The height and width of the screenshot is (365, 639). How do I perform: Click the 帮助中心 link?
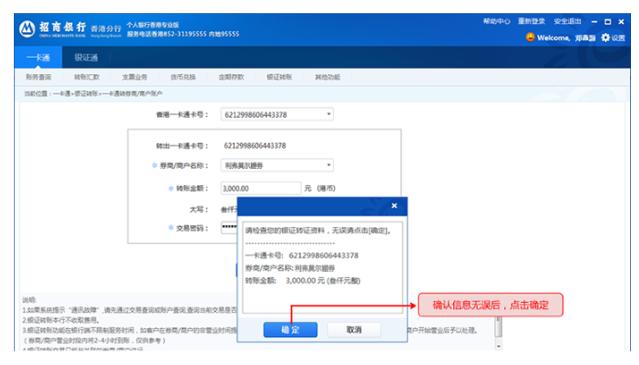pos(496,21)
